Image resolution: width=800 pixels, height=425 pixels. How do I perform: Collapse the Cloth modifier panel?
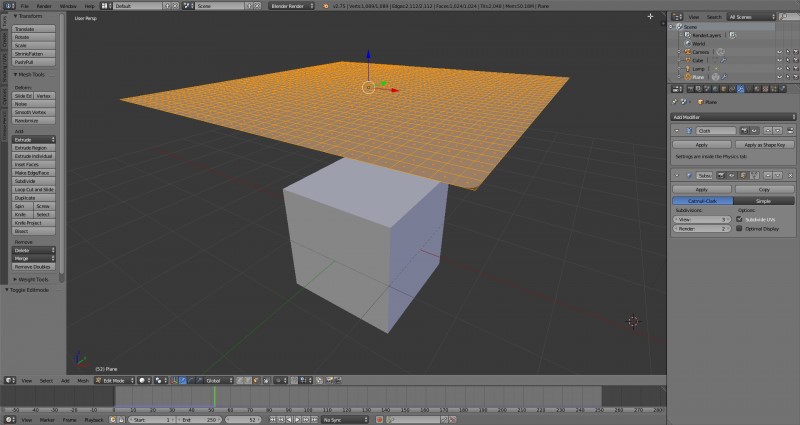coord(677,131)
